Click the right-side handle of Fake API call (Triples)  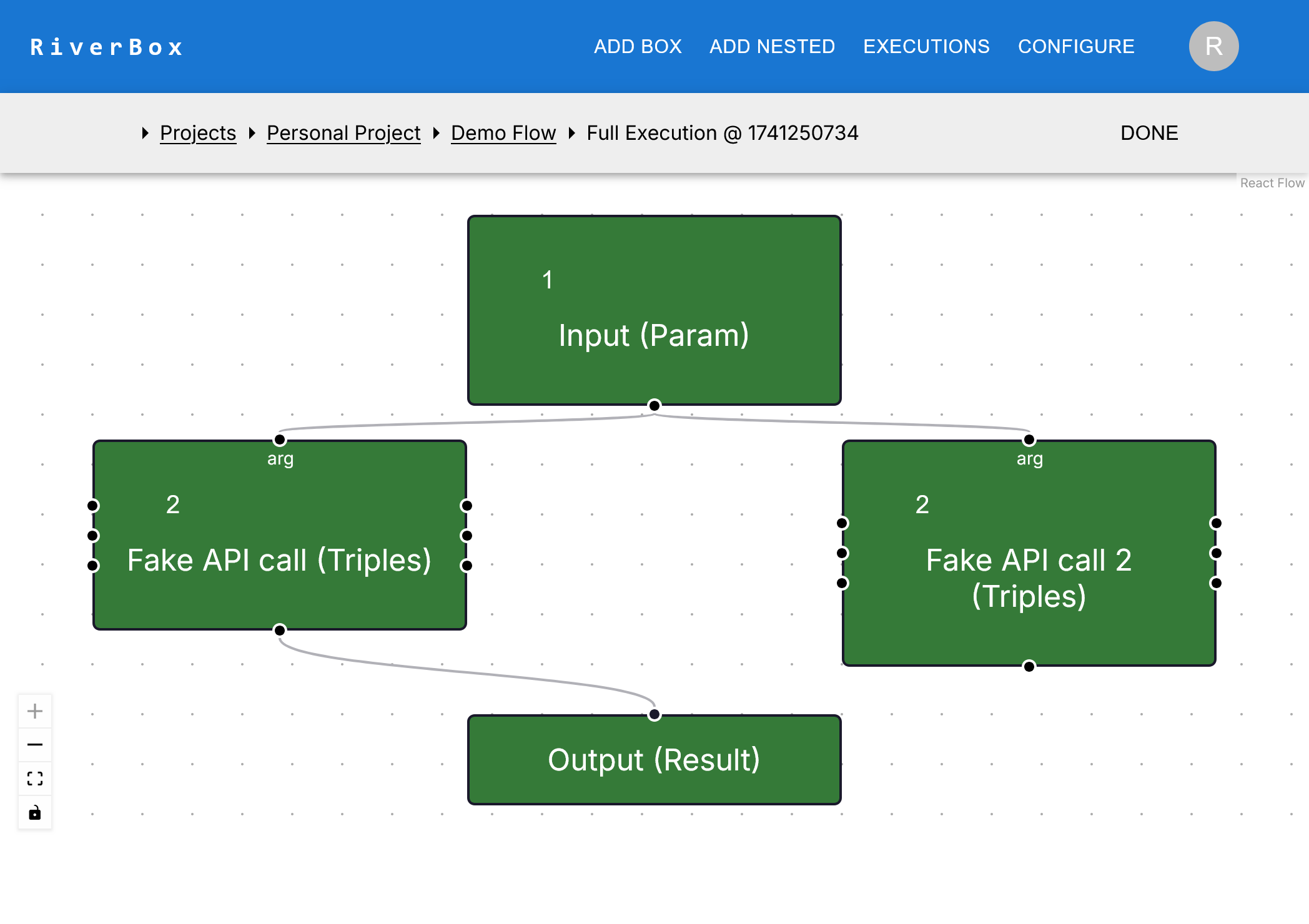tap(466, 535)
